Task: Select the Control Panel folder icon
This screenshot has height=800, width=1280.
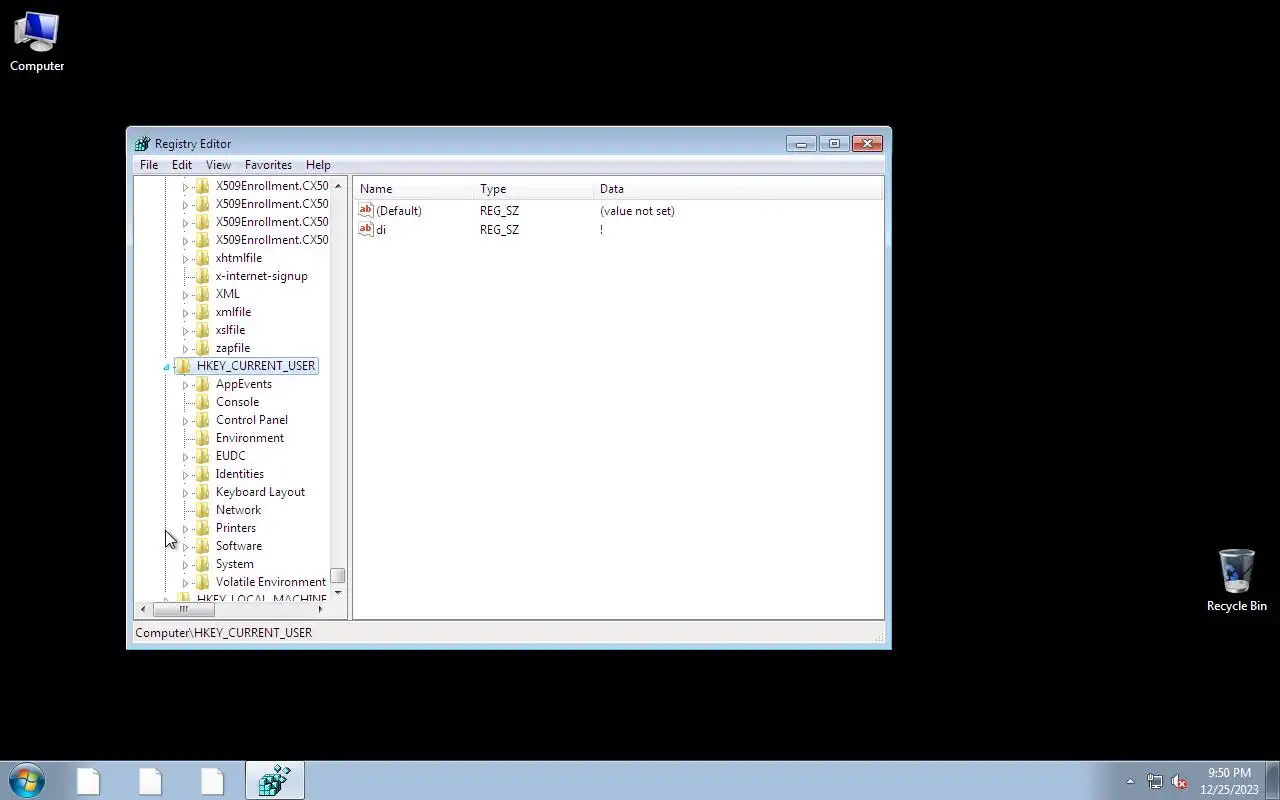Action: tap(203, 420)
